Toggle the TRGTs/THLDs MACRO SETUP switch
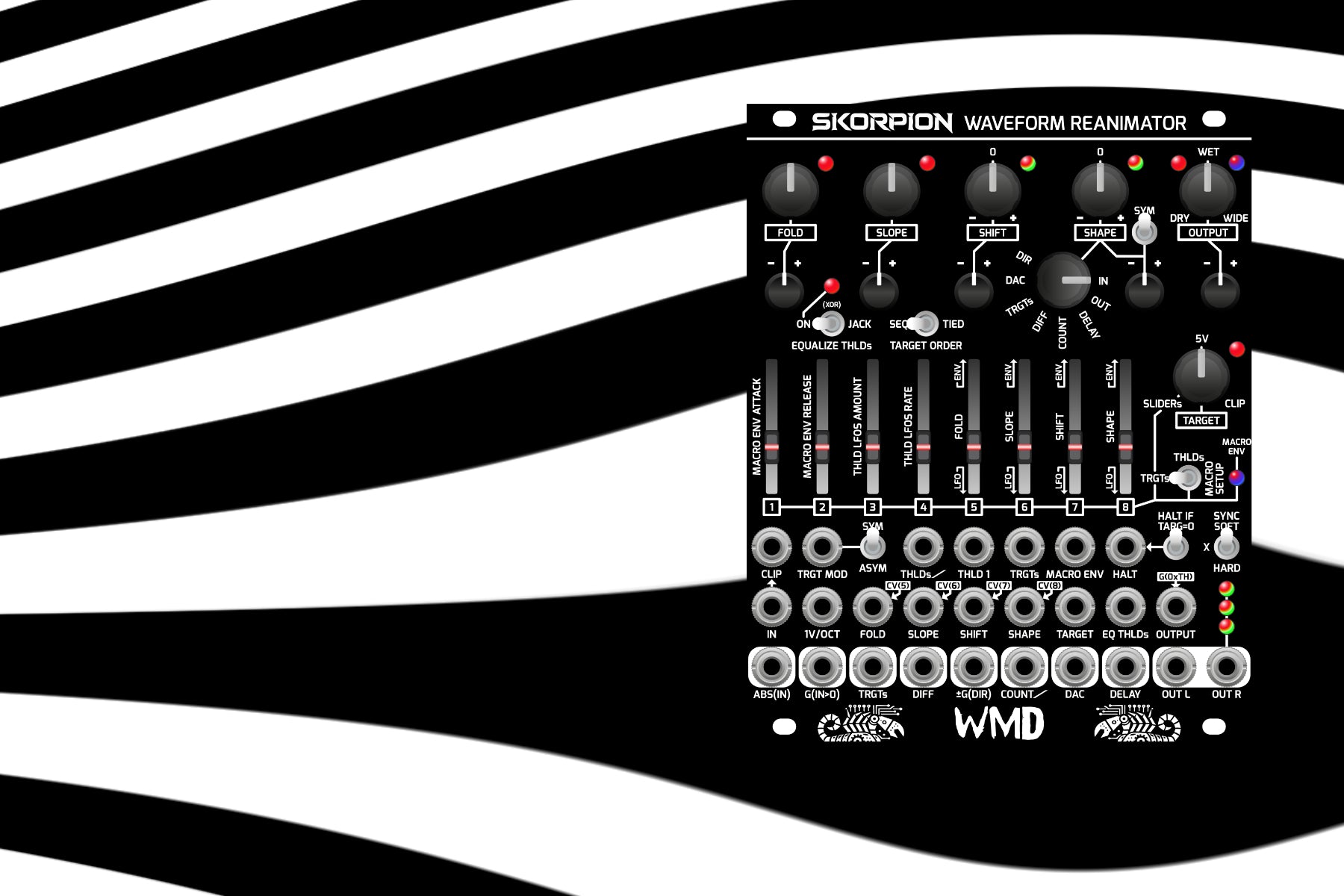This screenshot has height=896, width=1344. (1185, 478)
